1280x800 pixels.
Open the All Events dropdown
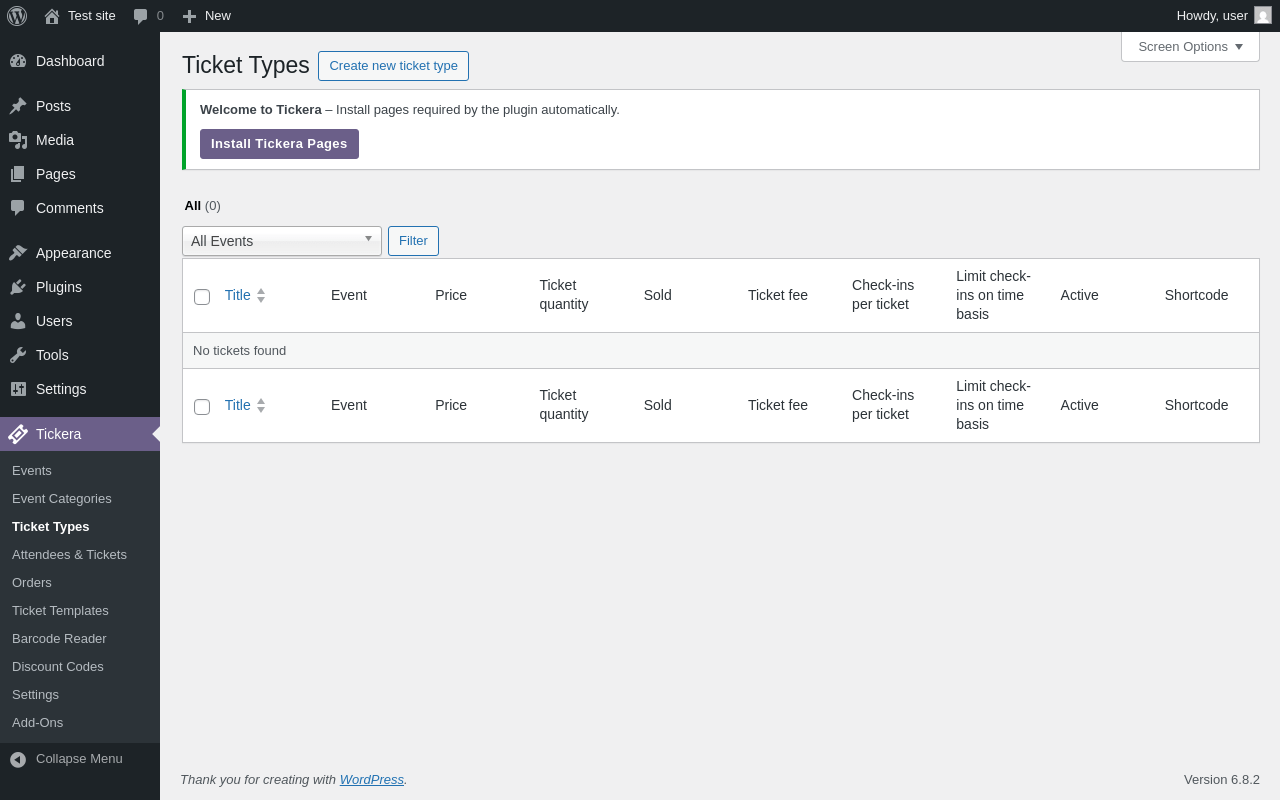coord(281,241)
